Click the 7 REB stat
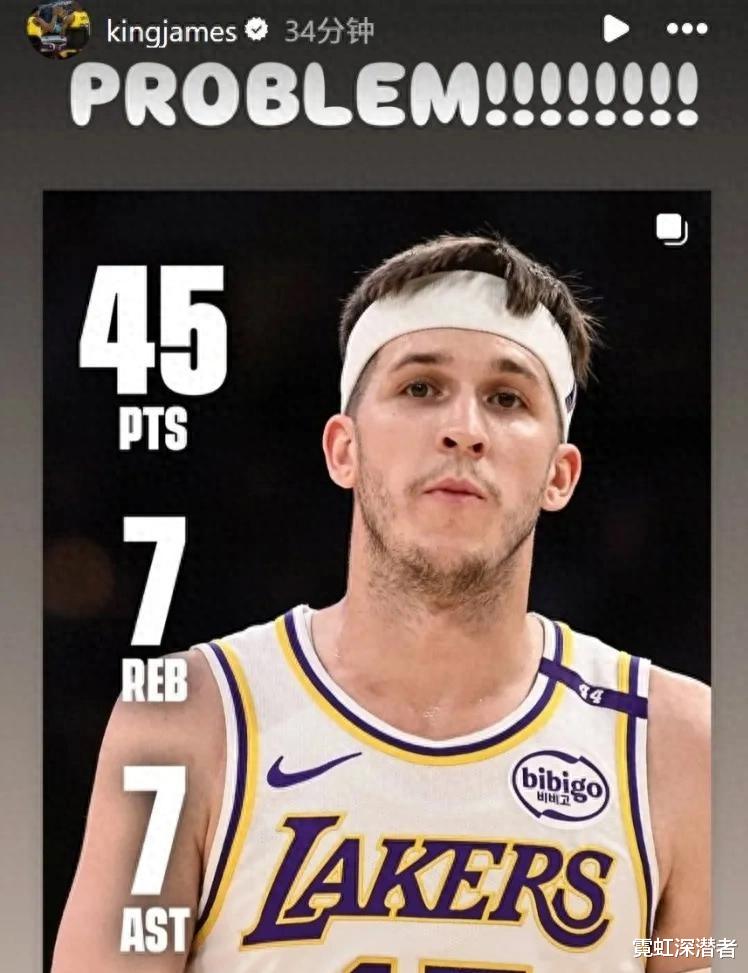748x973 pixels. [155, 608]
